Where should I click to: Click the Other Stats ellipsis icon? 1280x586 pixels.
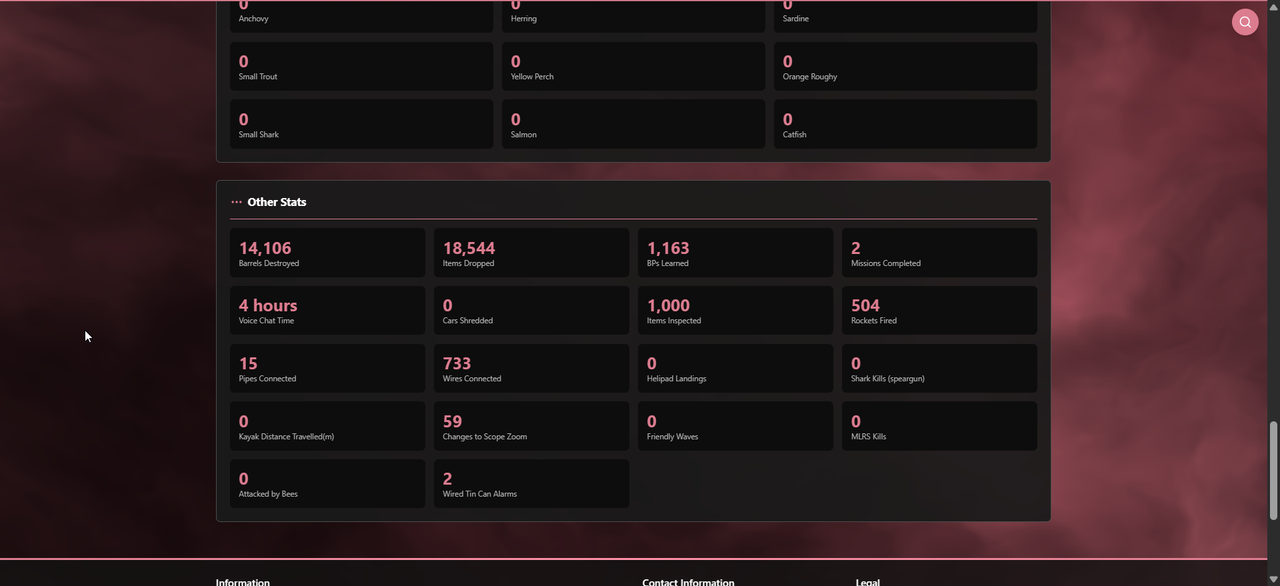coord(236,202)
